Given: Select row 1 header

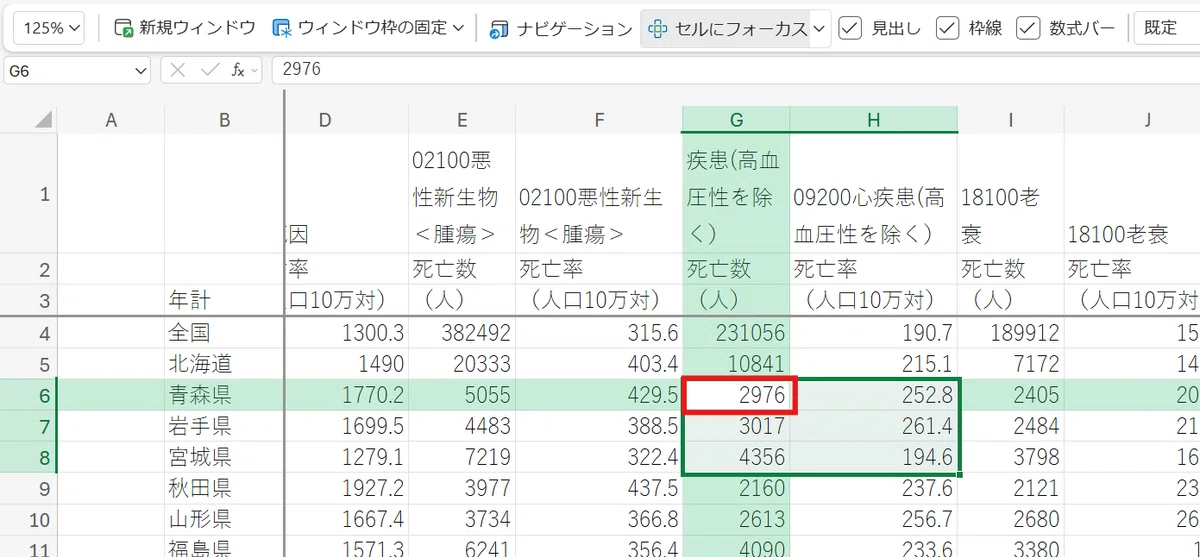Looking at the screenshot, I should coord(28,194).
